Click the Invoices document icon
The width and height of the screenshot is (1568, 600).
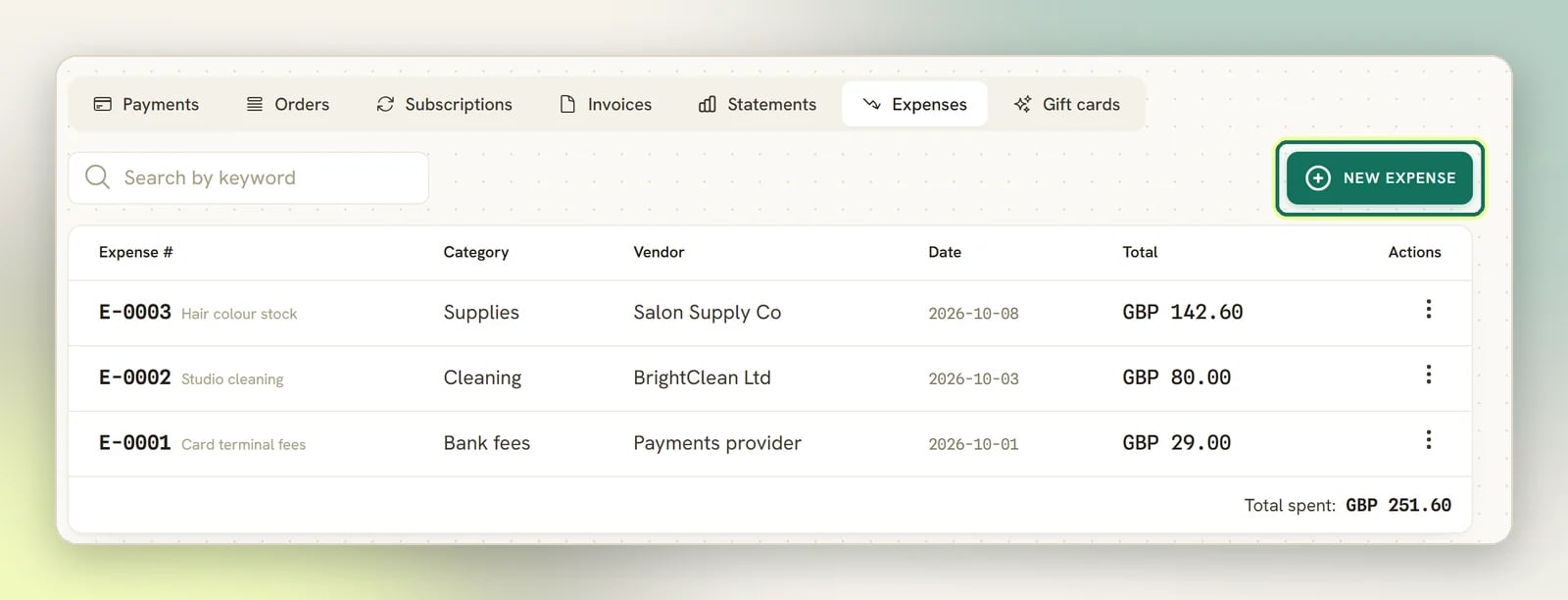click(x=567, y=104)
